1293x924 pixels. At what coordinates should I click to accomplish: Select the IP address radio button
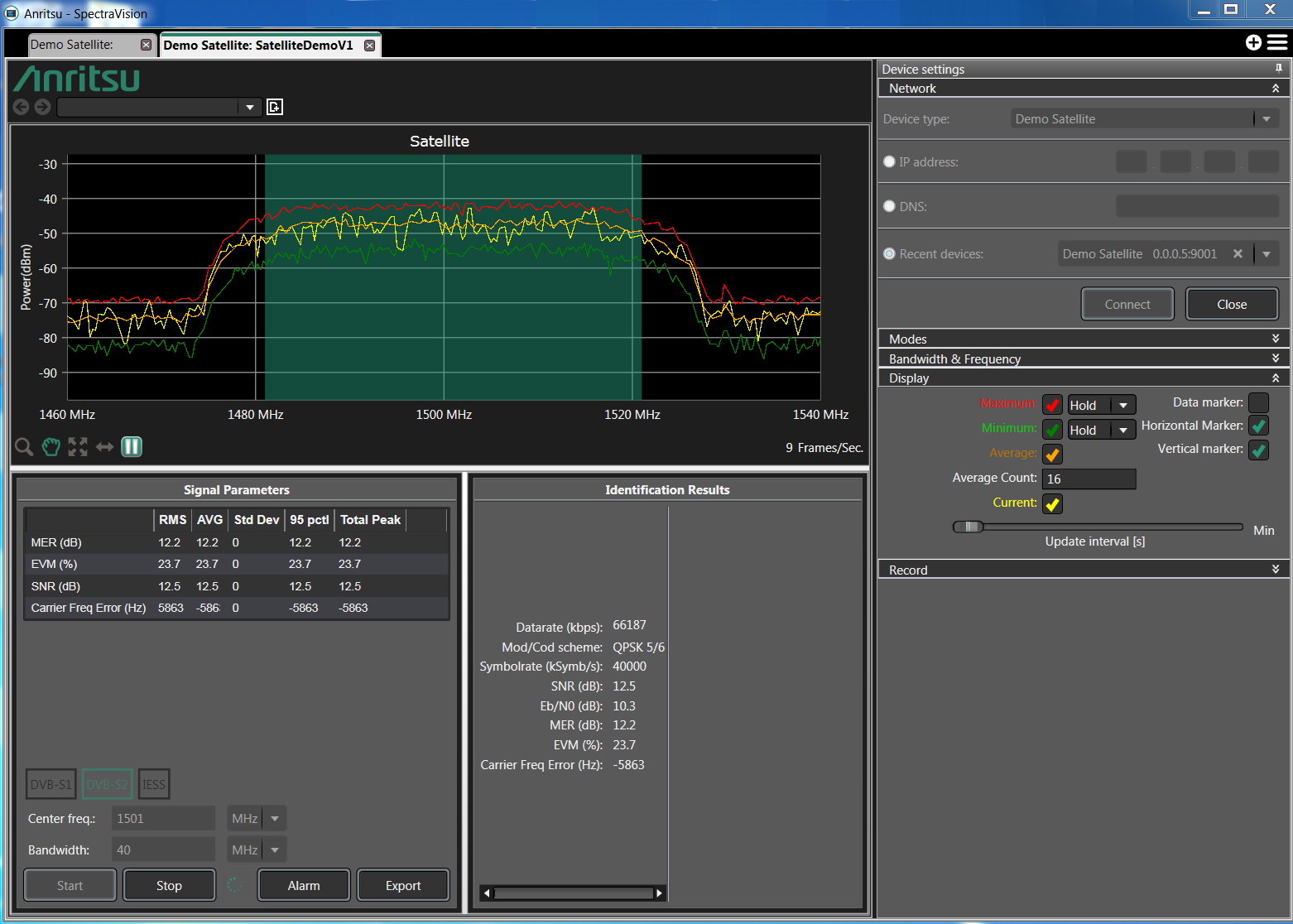pyautogui.click(x=889, y=162)
